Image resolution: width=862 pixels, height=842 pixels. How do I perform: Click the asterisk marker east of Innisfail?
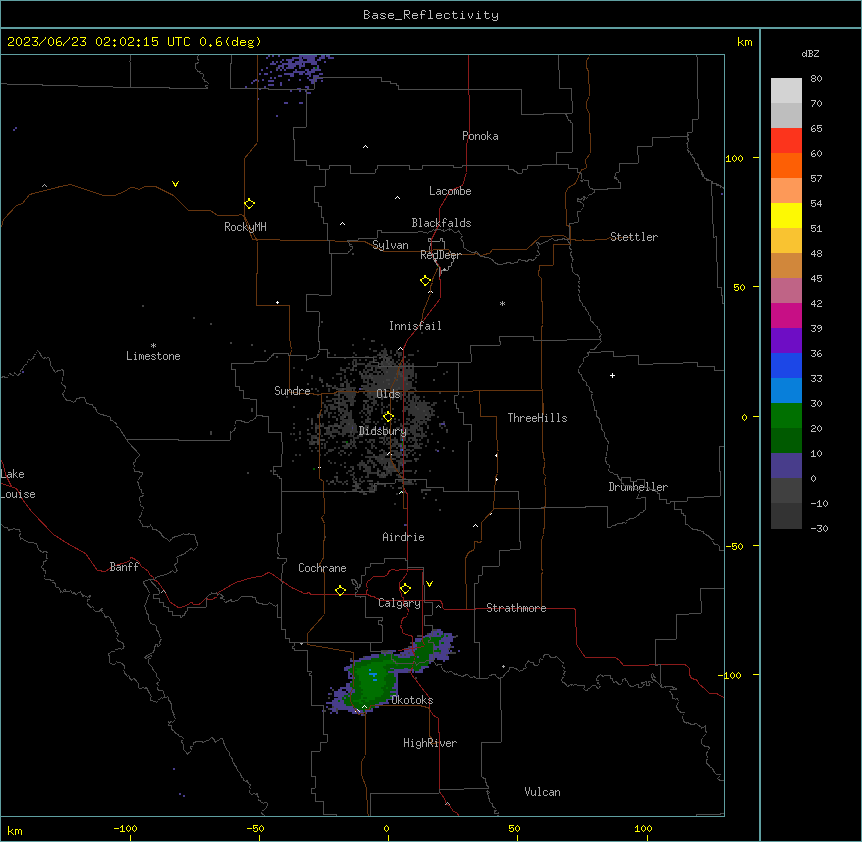pos(502,303)
